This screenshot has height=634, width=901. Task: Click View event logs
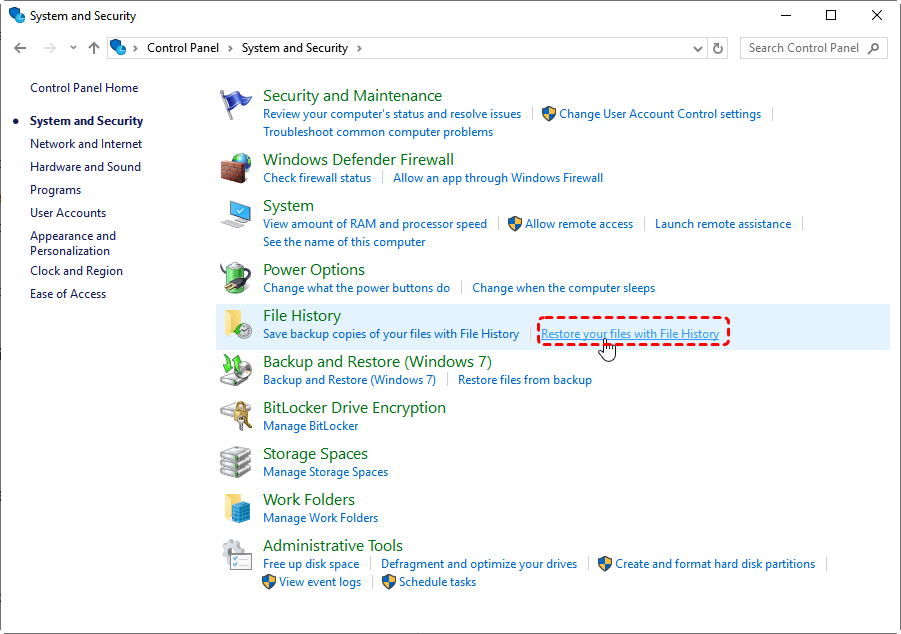pos(319,582)
